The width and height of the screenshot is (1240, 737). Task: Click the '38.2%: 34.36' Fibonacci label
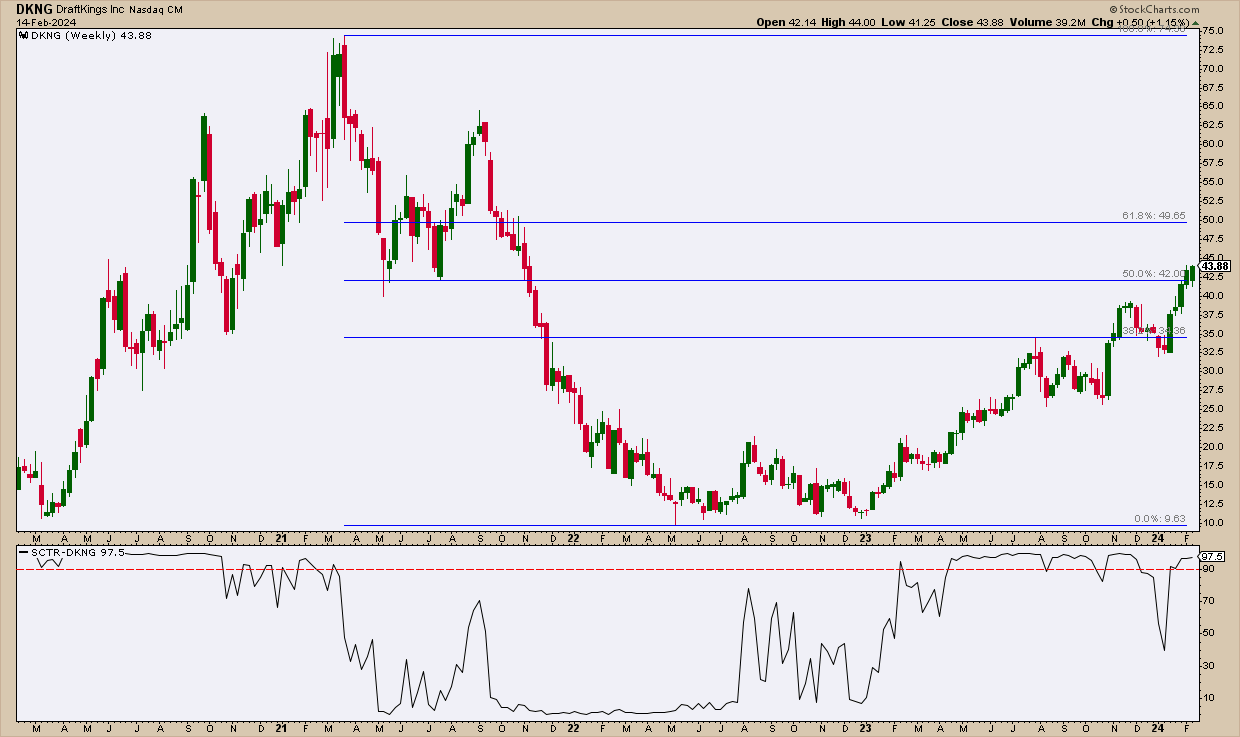(x=1153, y=330)
